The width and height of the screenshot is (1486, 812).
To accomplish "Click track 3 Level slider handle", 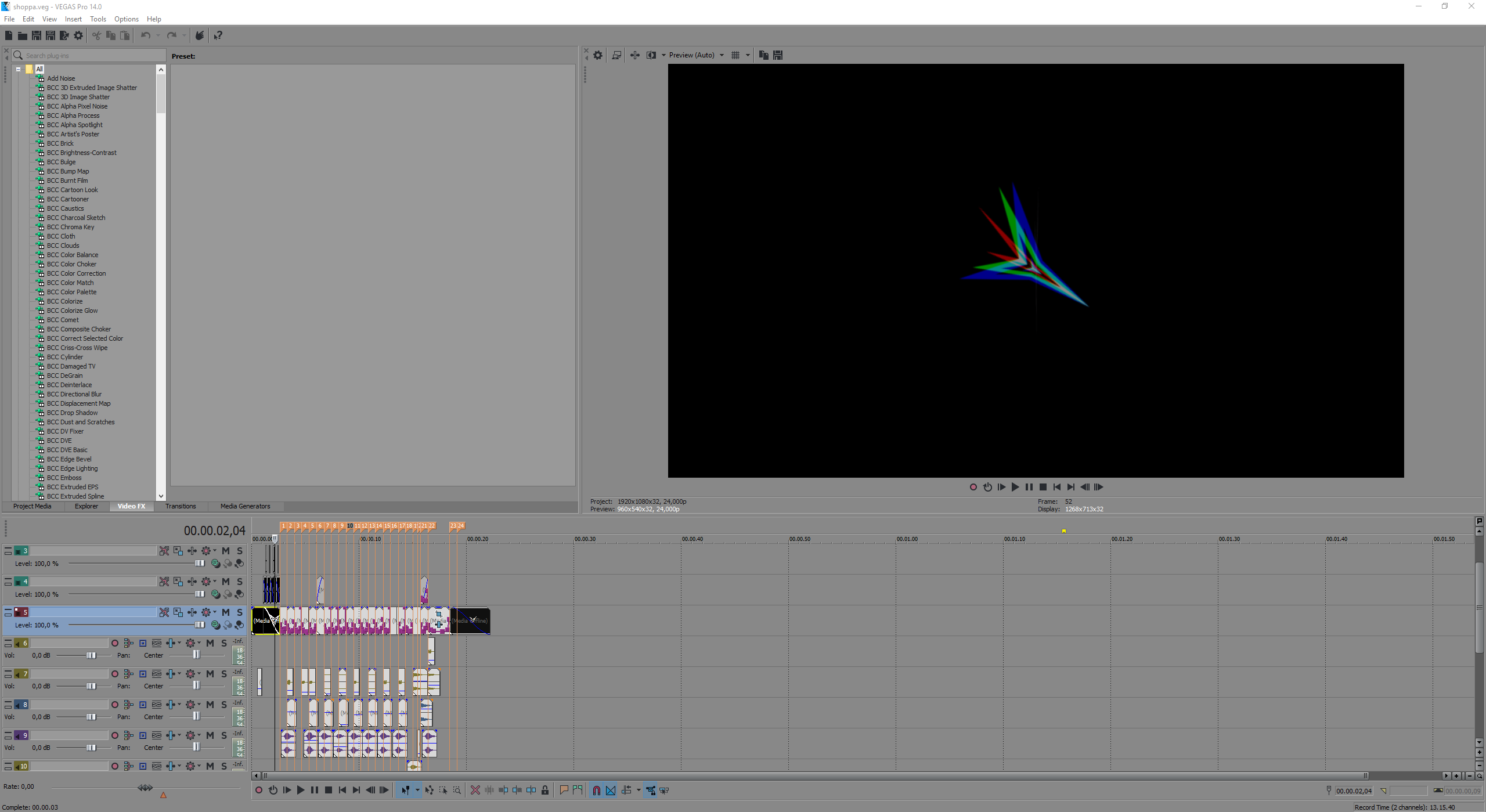I will 200,564.
